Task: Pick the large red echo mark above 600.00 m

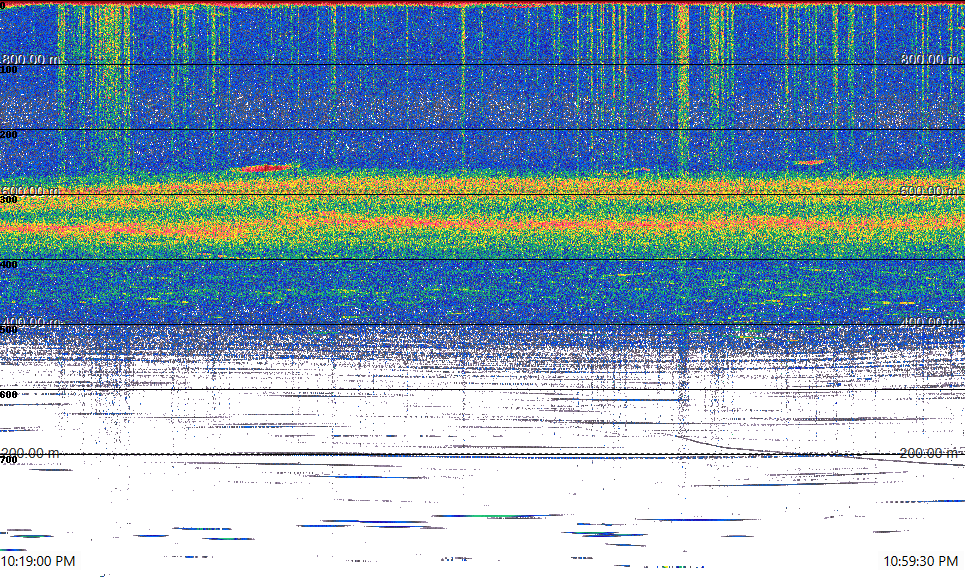Action: click(x=266, y=167)
